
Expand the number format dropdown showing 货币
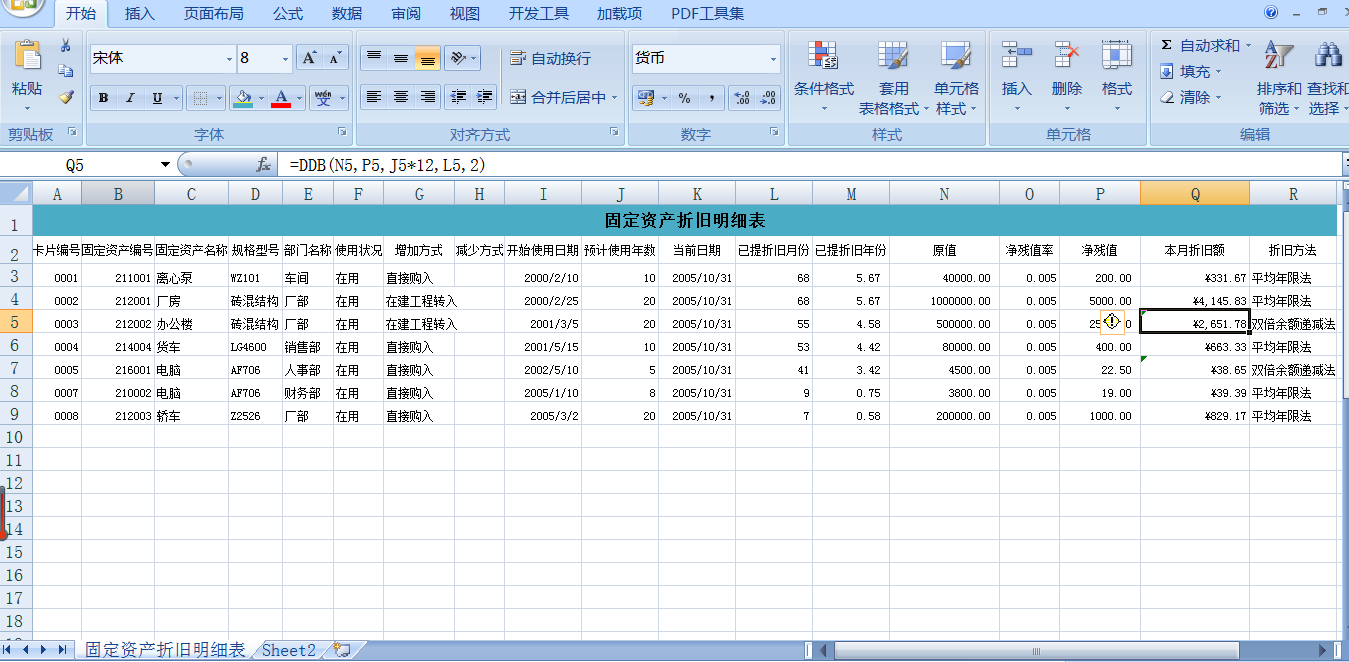[773, 59]
